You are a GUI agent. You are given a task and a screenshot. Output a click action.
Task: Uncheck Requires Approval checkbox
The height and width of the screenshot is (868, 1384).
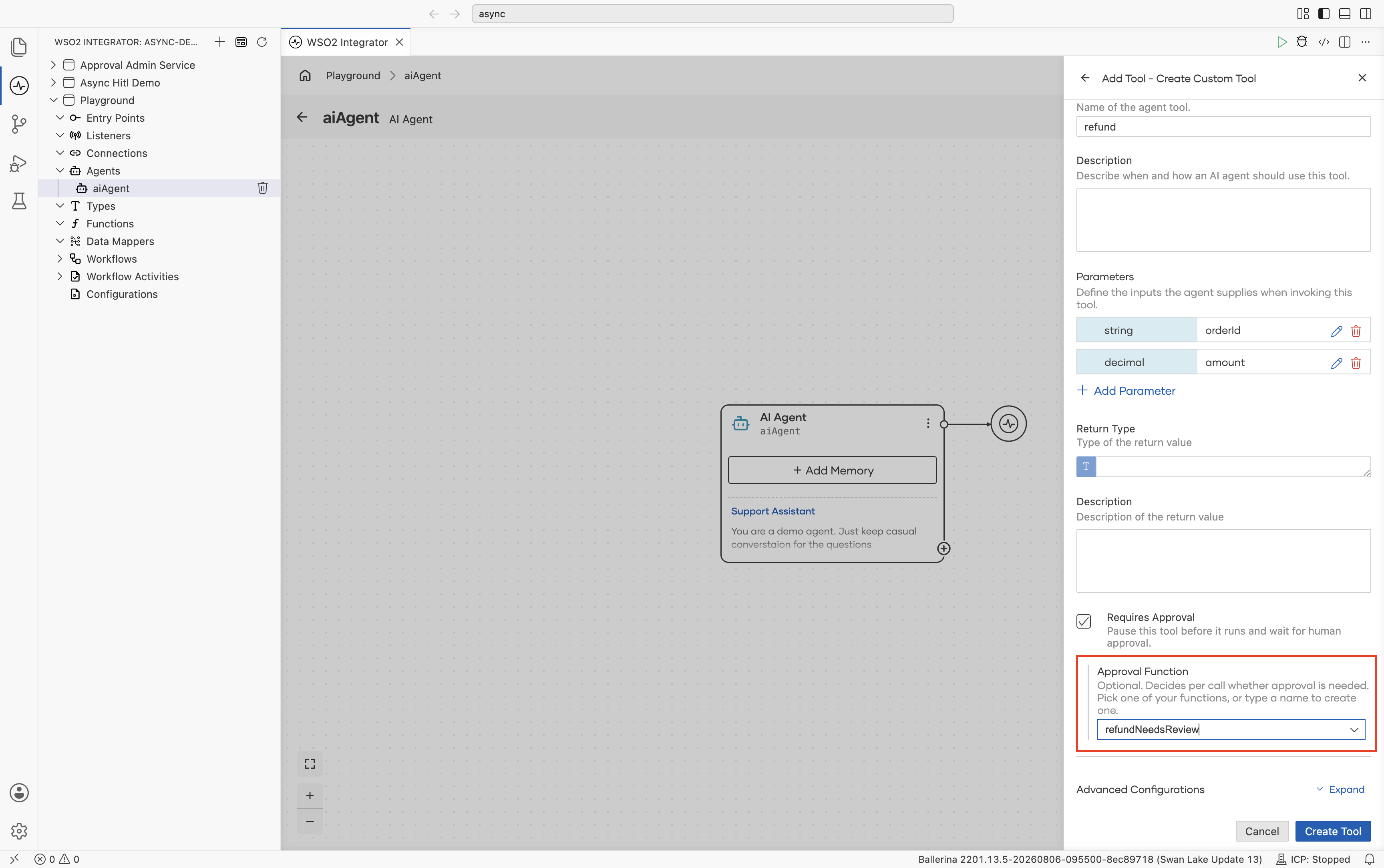tap(1084, 621)
